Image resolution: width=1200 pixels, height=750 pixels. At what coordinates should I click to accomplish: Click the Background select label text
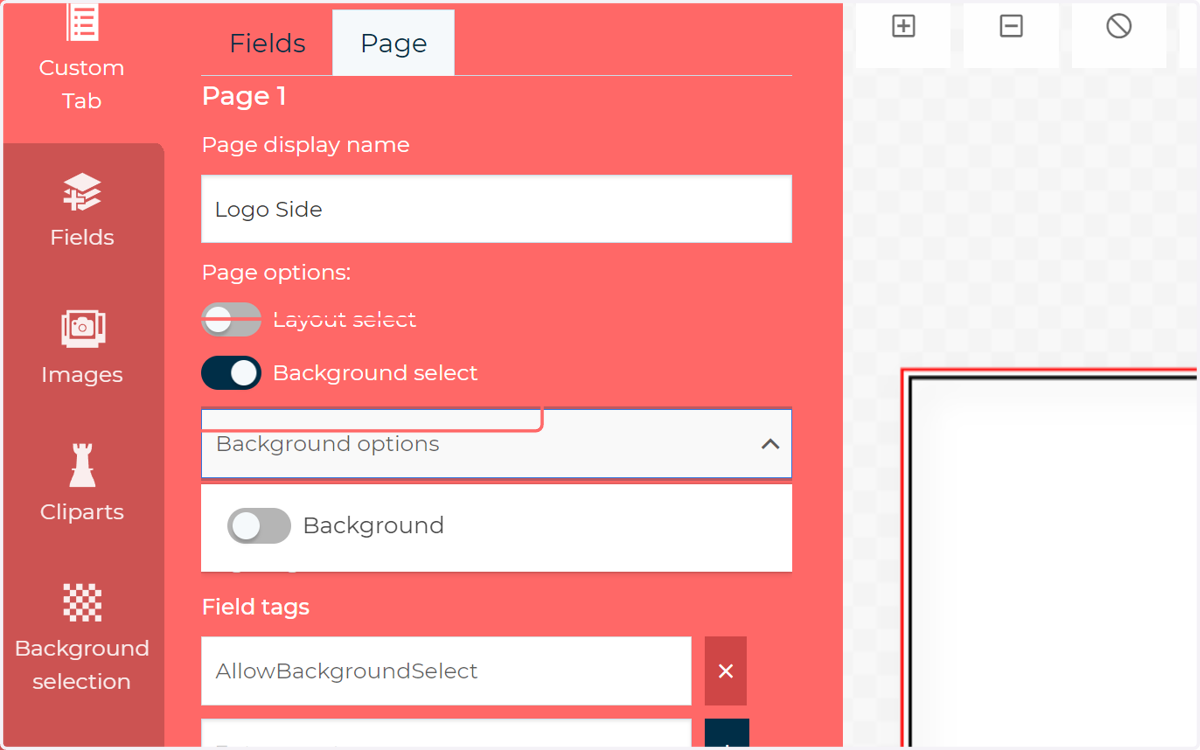(375, 373)
